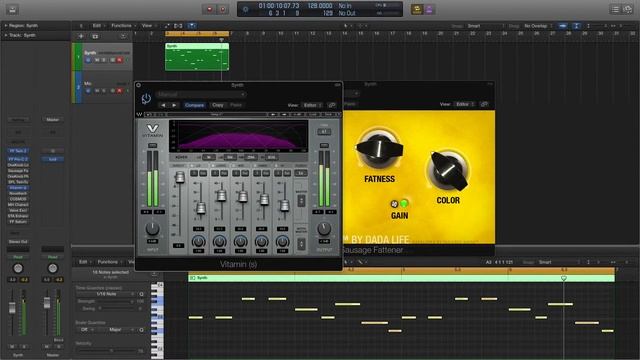
Task: Click the Q button beside Scale Quantize Major
Action: tap(141, 329)
